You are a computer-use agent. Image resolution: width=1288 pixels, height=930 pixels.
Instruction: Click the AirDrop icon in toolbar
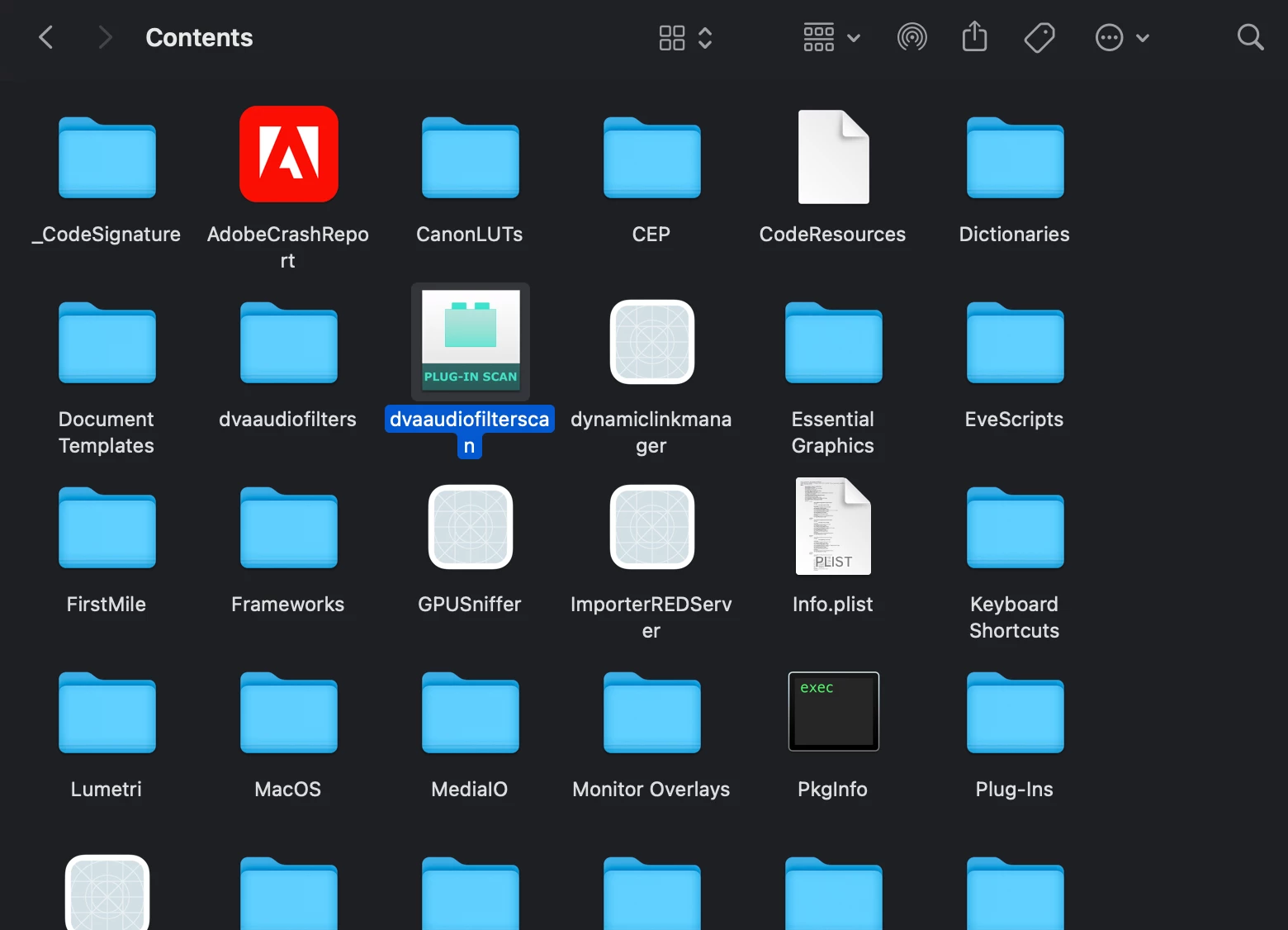pyautogui.click(x=912, y=37)
